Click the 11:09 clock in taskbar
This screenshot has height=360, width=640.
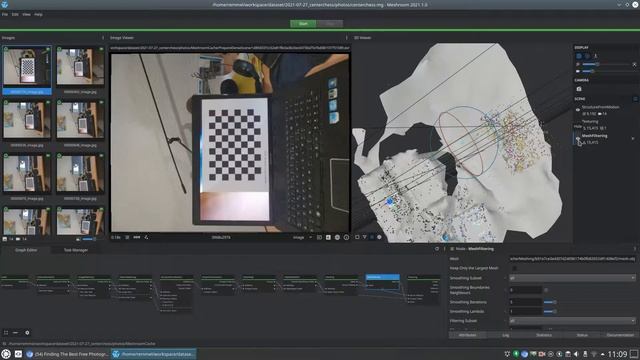pyautogui.click(x=617, y=354)
